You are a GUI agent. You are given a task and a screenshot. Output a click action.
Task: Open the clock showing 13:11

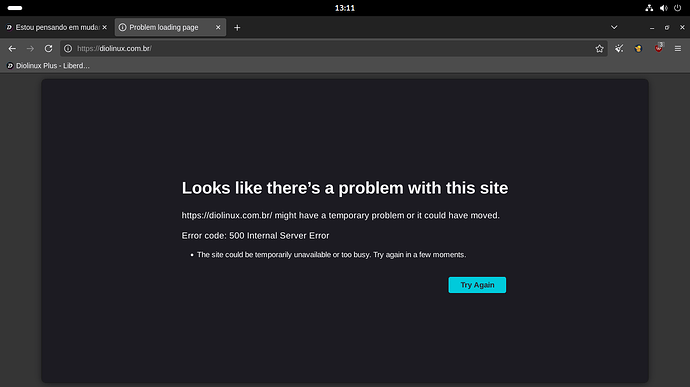point(345,8)
